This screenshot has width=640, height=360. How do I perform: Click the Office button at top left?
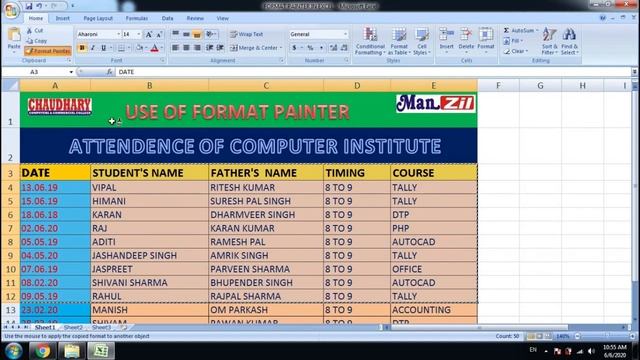11,10
